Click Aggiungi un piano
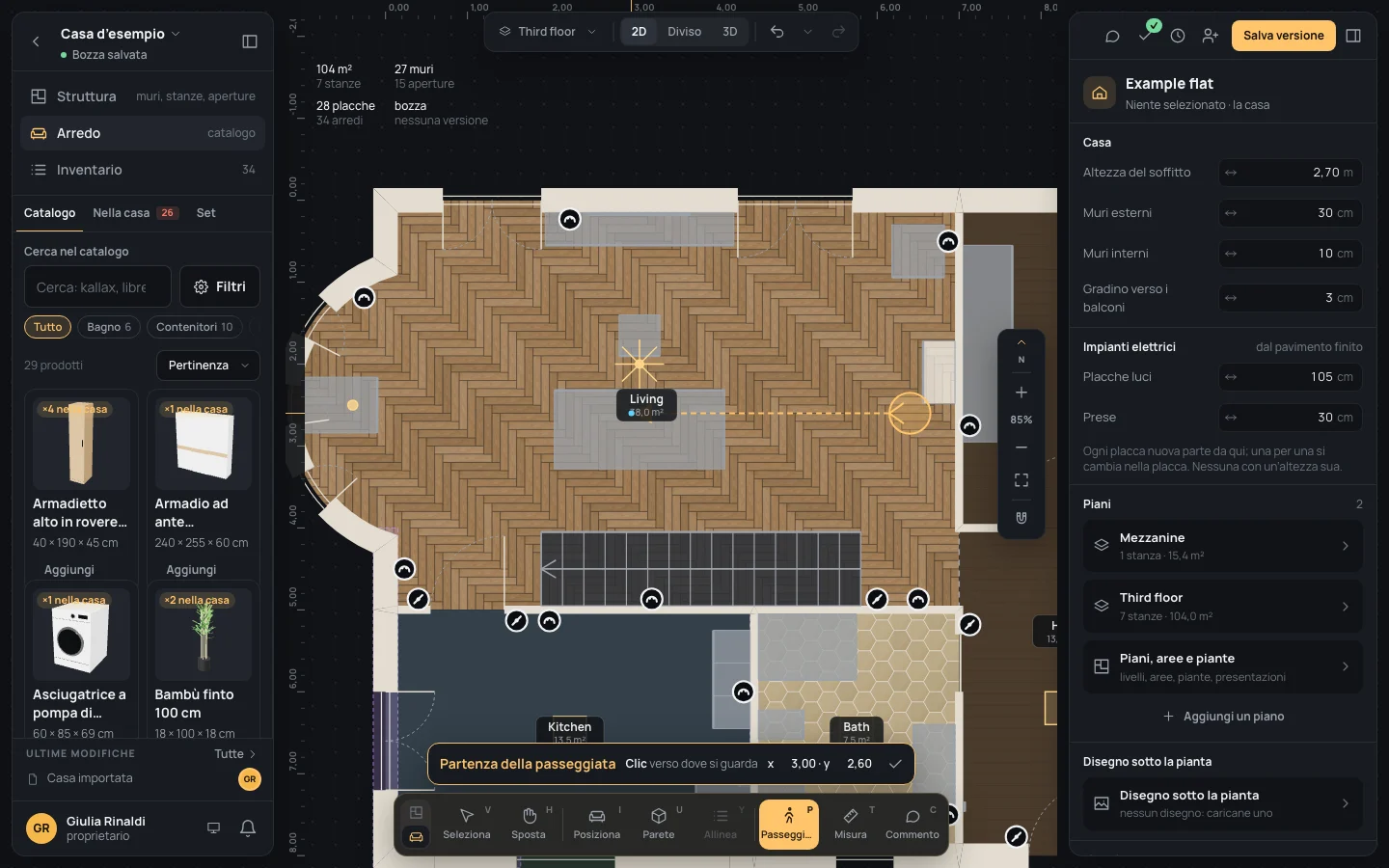This screenshot has height=868, width=1389. [1223, 717]
